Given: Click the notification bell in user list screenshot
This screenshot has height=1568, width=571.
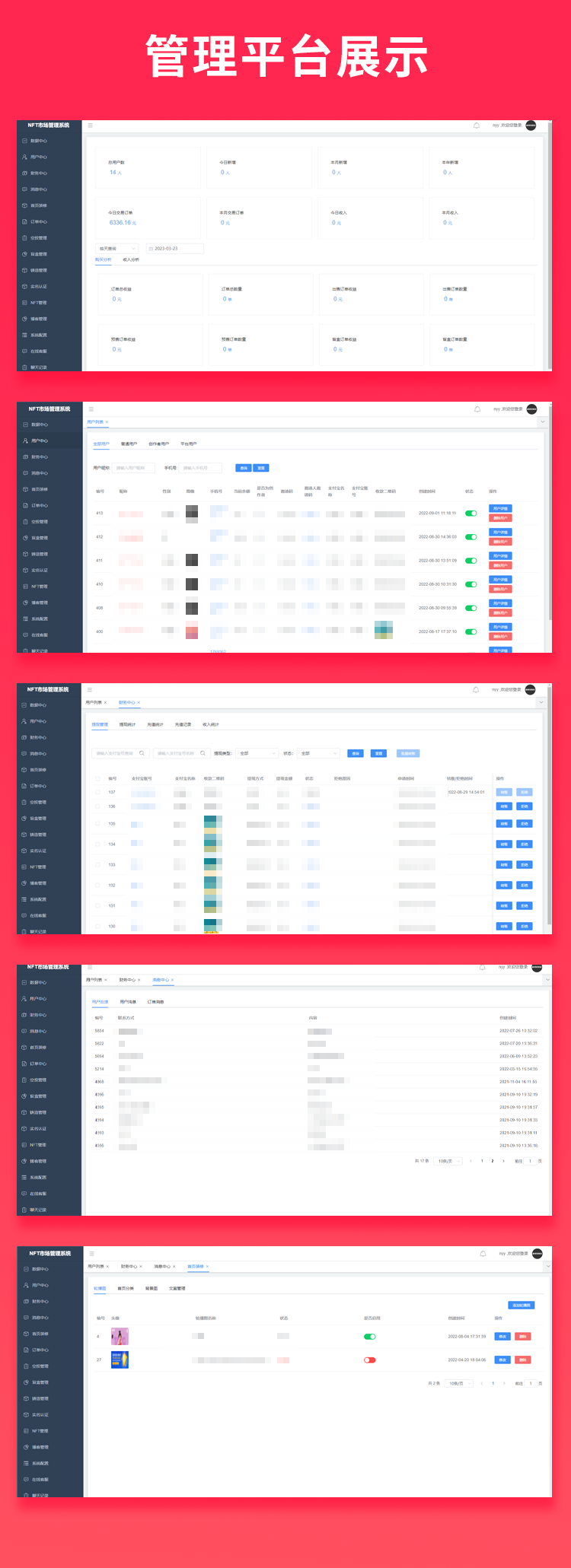Looking at the screenshot, I should coord(477,409).
